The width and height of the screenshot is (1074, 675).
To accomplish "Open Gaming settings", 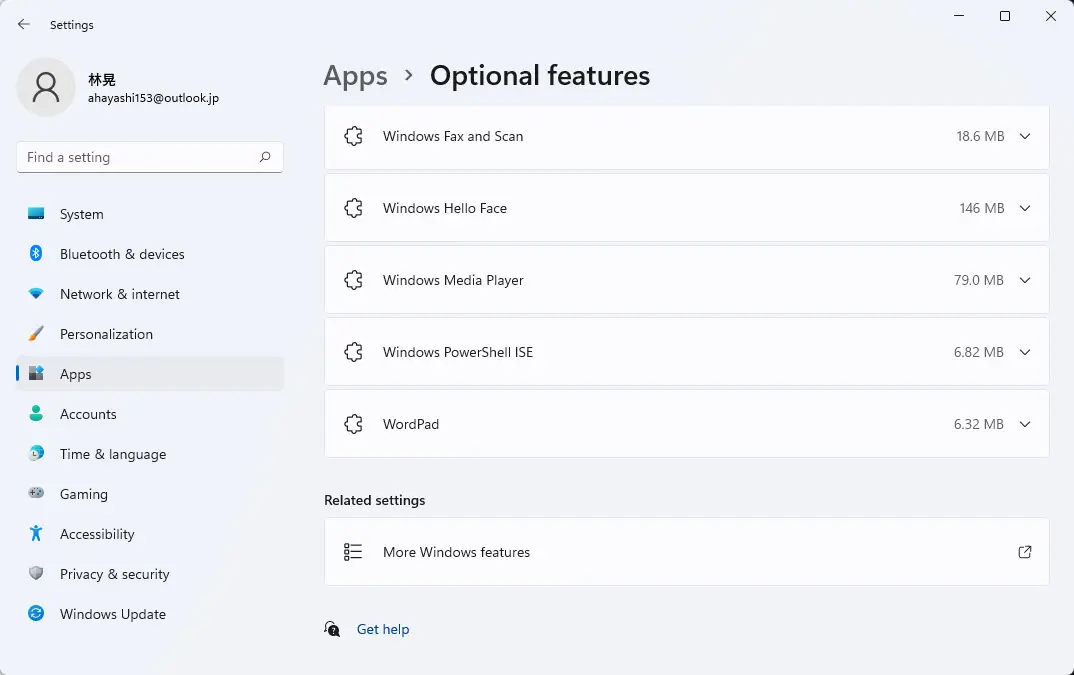I will tap(83, 494).
